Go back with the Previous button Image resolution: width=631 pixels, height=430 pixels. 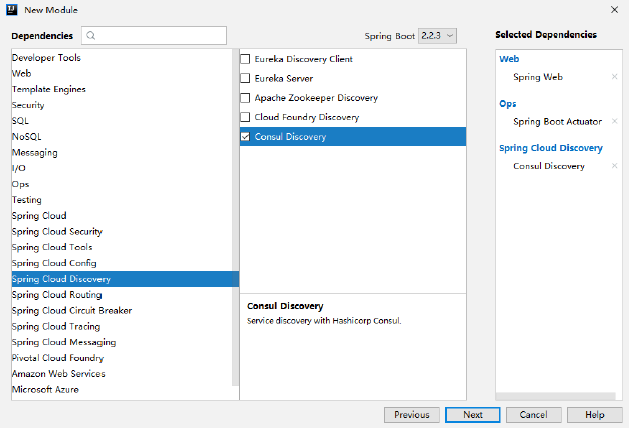412,415
